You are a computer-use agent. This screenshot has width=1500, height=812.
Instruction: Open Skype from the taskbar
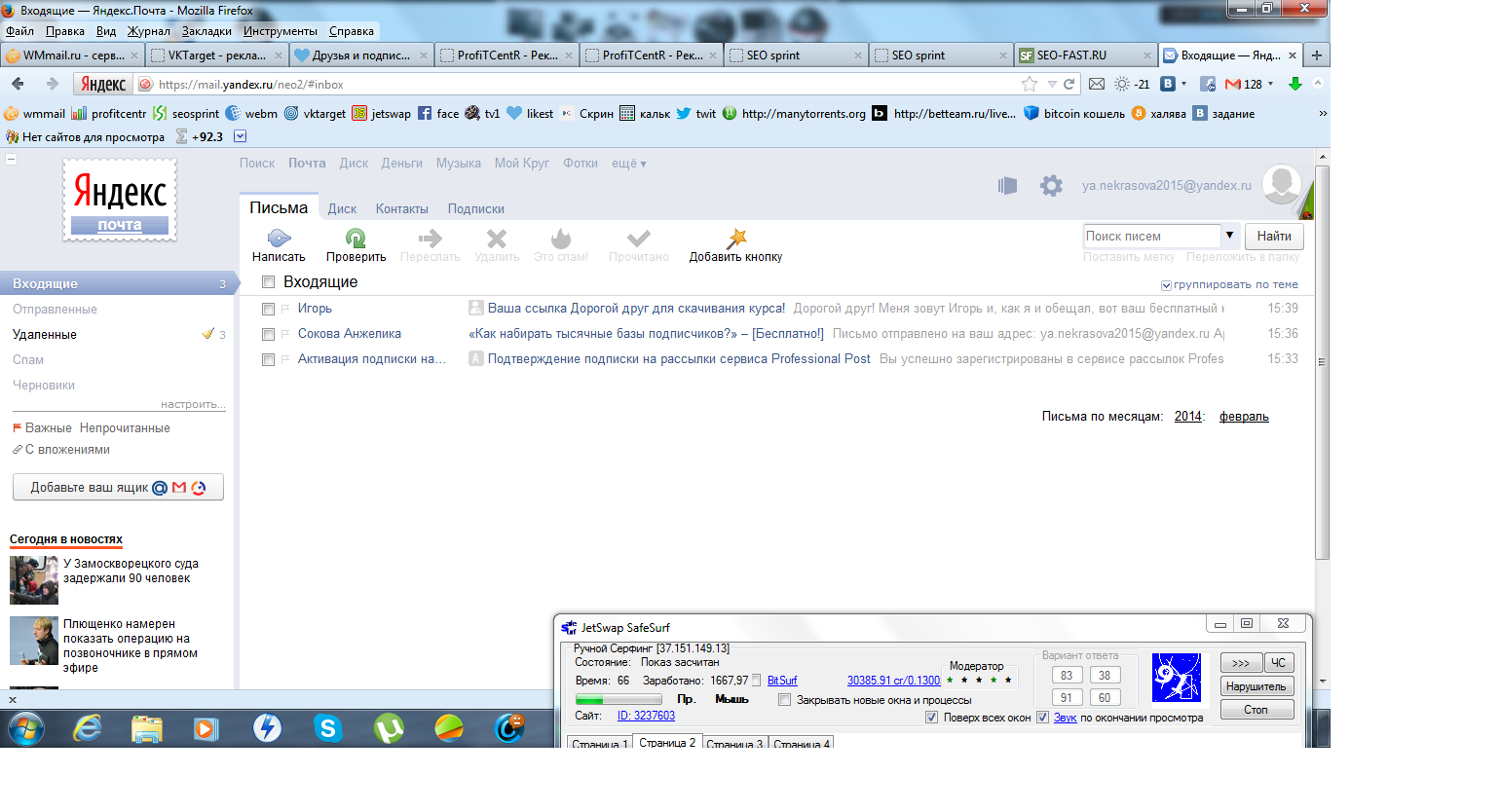328,727
